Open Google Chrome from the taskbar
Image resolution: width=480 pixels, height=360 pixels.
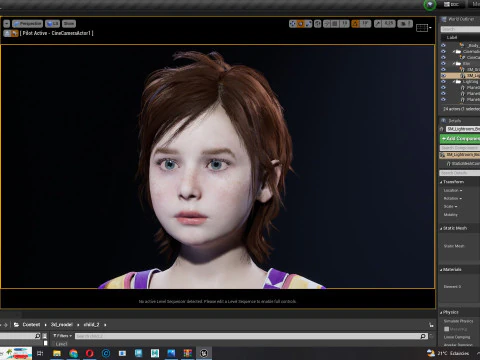pos(73,353)
